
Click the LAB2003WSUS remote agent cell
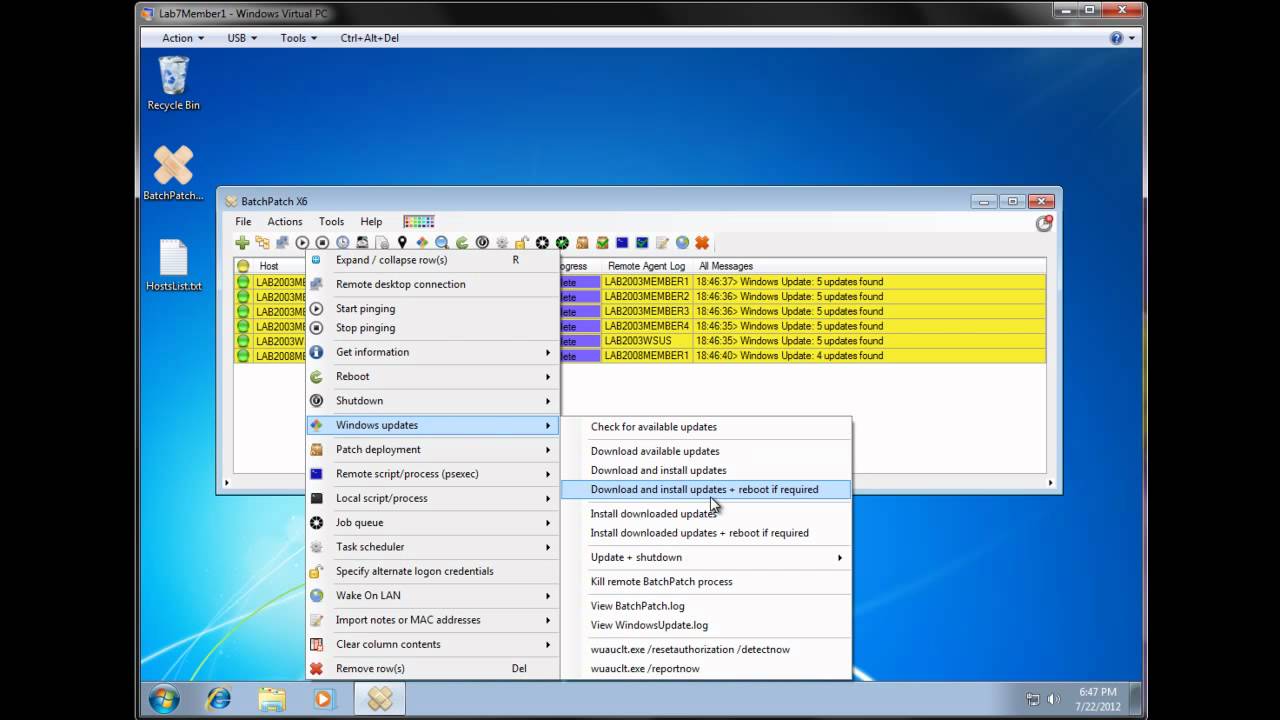pos(647,341)
